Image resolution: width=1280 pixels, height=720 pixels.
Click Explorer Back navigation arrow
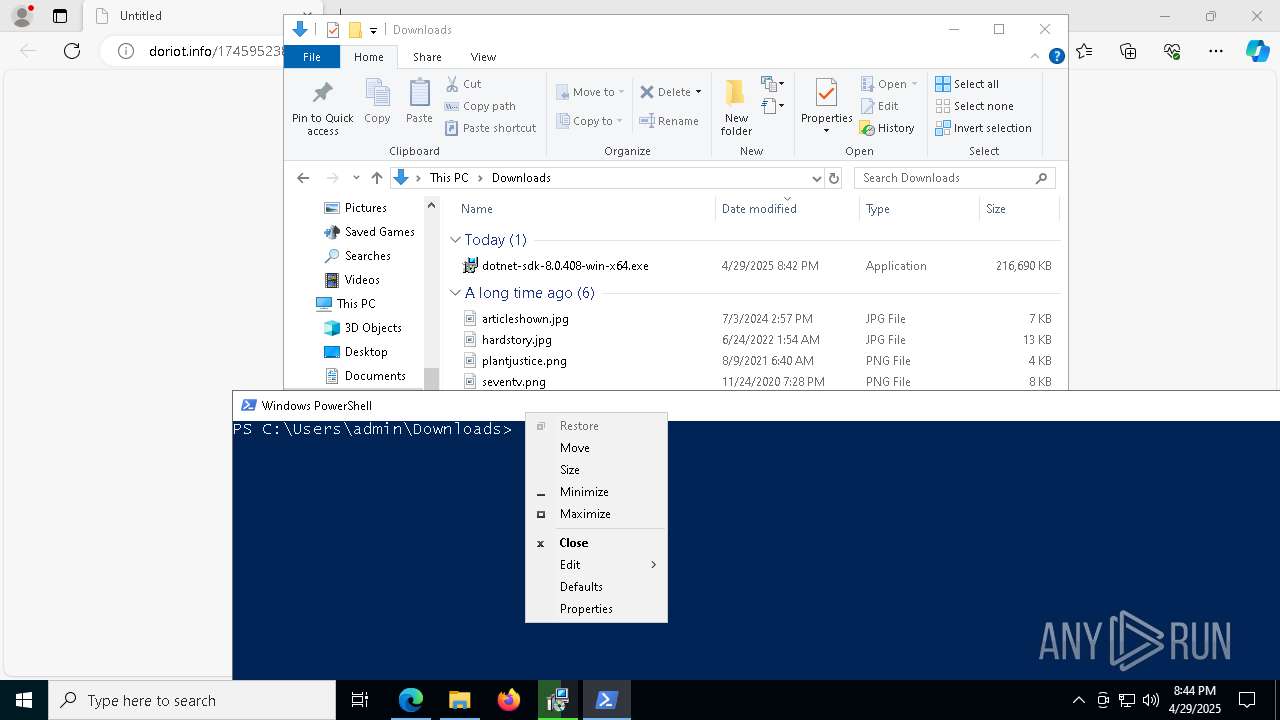click(303, 178)
